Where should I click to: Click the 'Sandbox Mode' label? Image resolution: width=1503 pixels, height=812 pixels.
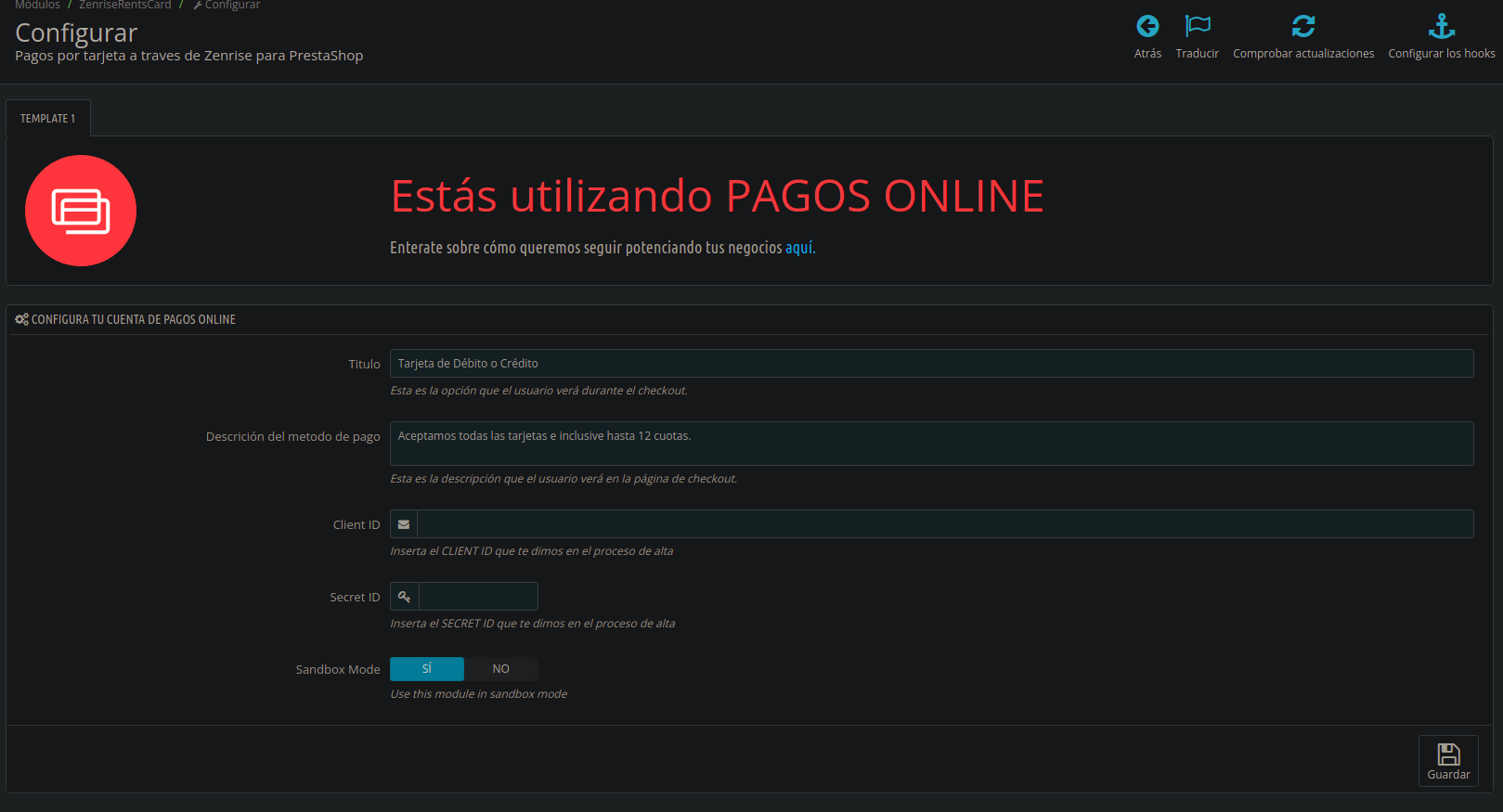tap(338, 670)
